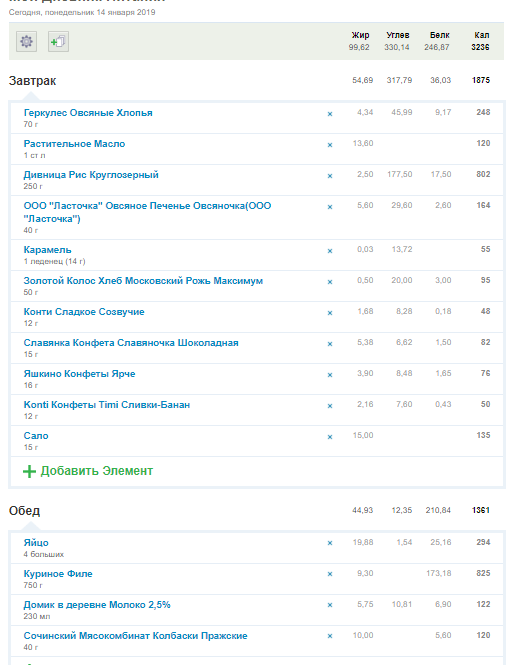Delete the Сало item with x icon
Screen dimensions: 508x665
330,437
